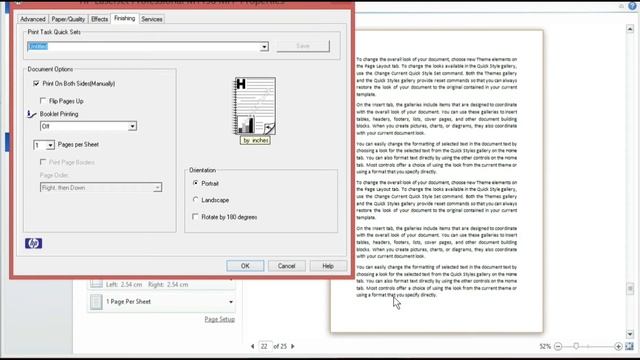Open the Page Setup link

(x=220, y=319)
